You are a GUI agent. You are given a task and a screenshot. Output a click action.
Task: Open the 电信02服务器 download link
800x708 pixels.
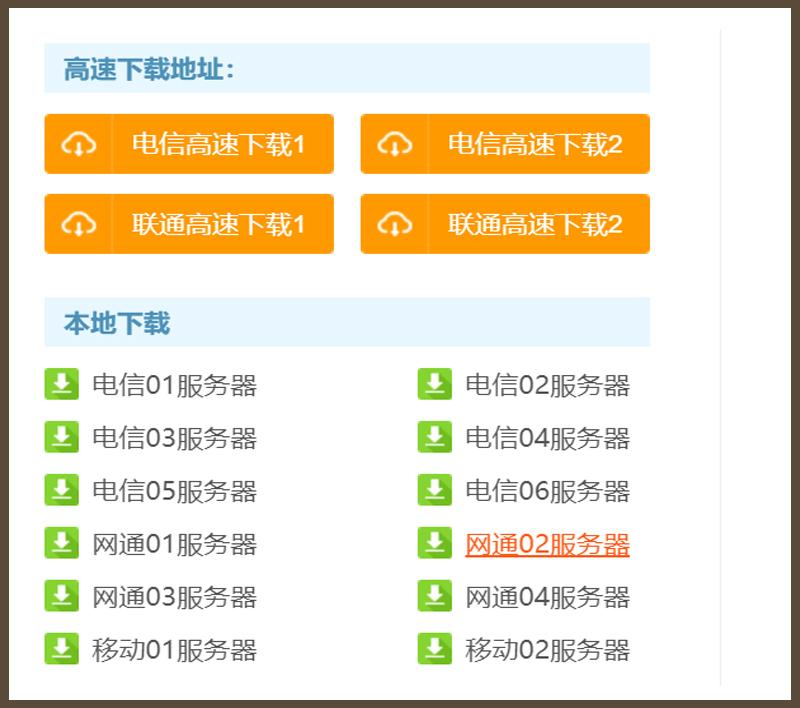pos(547,385)
